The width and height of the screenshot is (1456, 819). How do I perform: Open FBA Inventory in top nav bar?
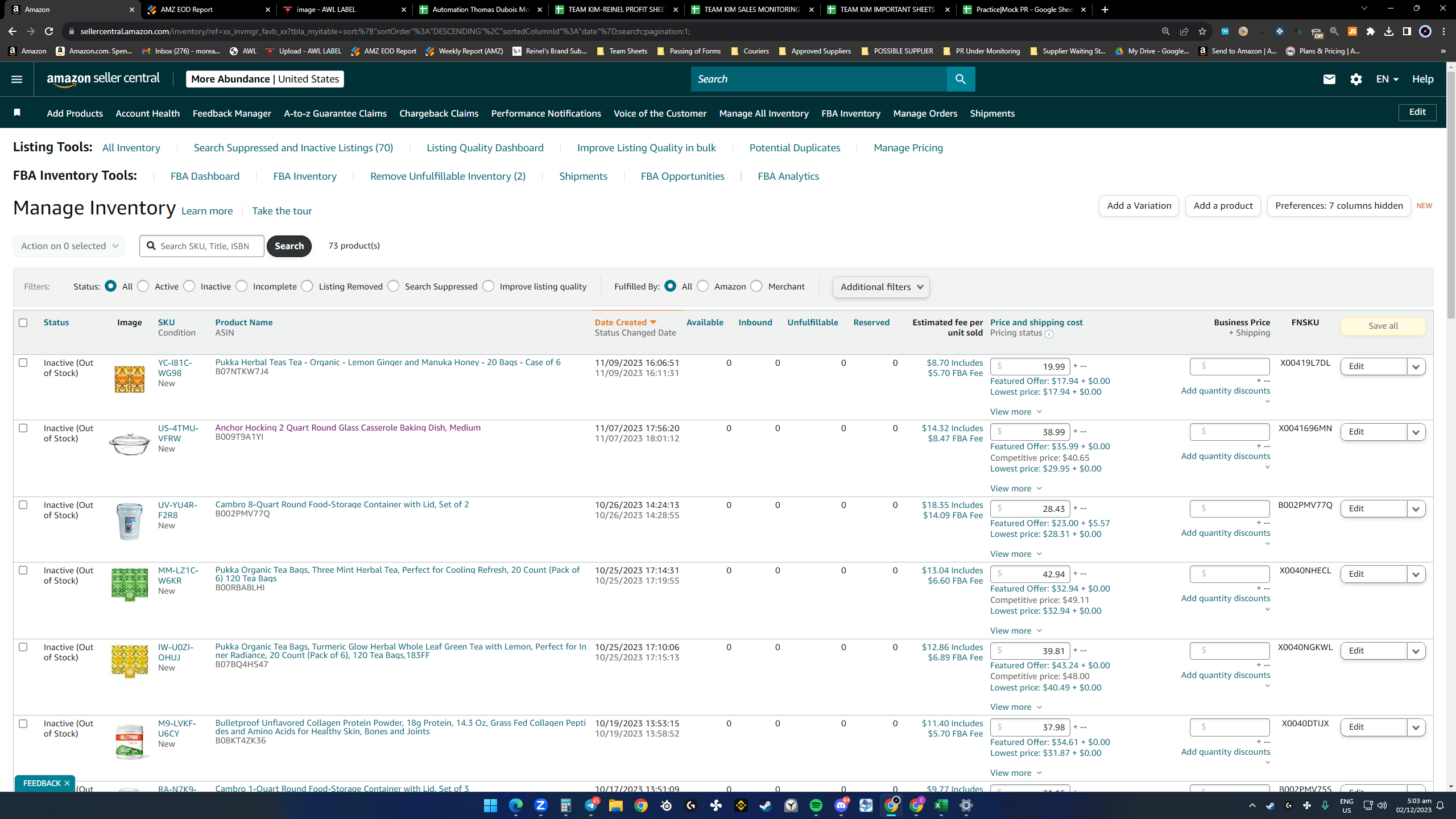[851, 113]
